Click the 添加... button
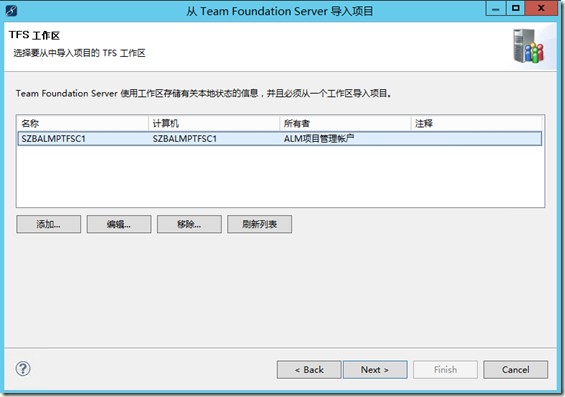Screen dimensions: 565x397 (48, 224)
